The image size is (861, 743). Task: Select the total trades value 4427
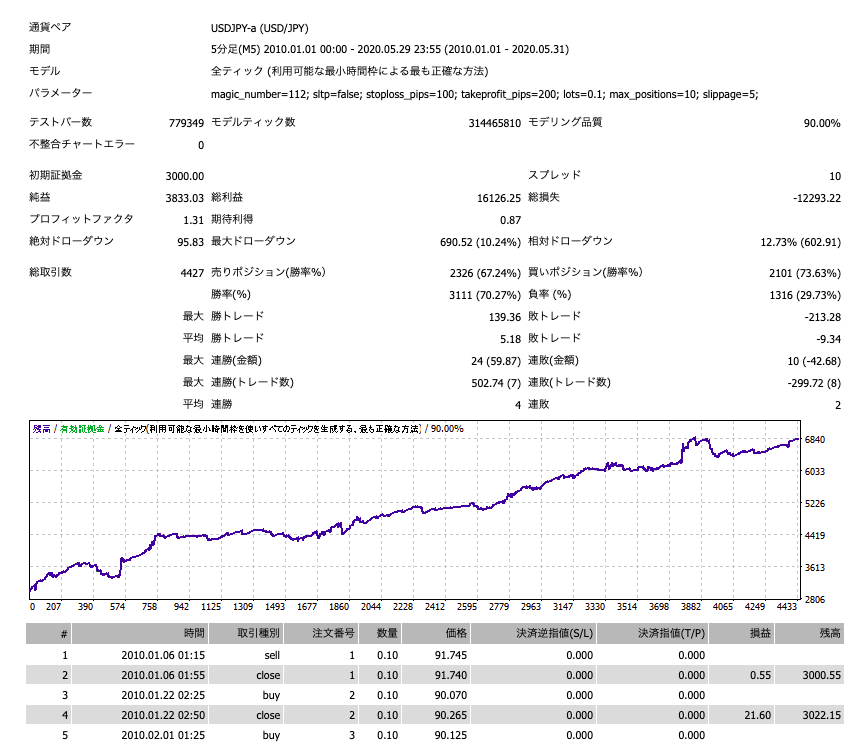point(192,273)
